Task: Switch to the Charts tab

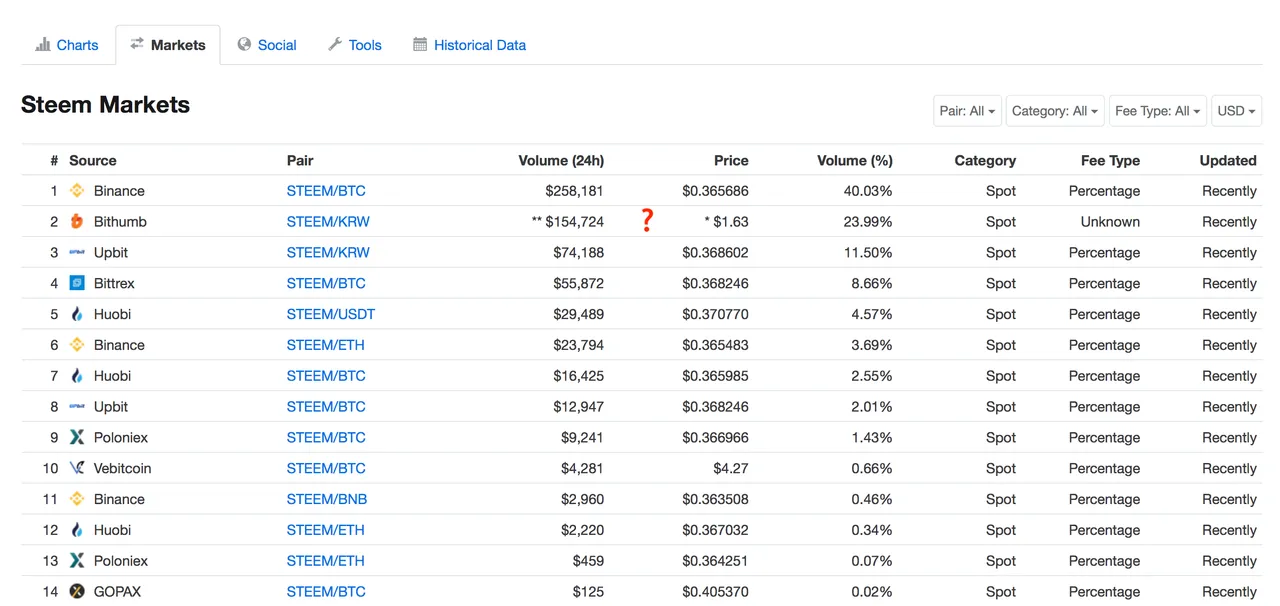Action: click(x=67, y=45)
